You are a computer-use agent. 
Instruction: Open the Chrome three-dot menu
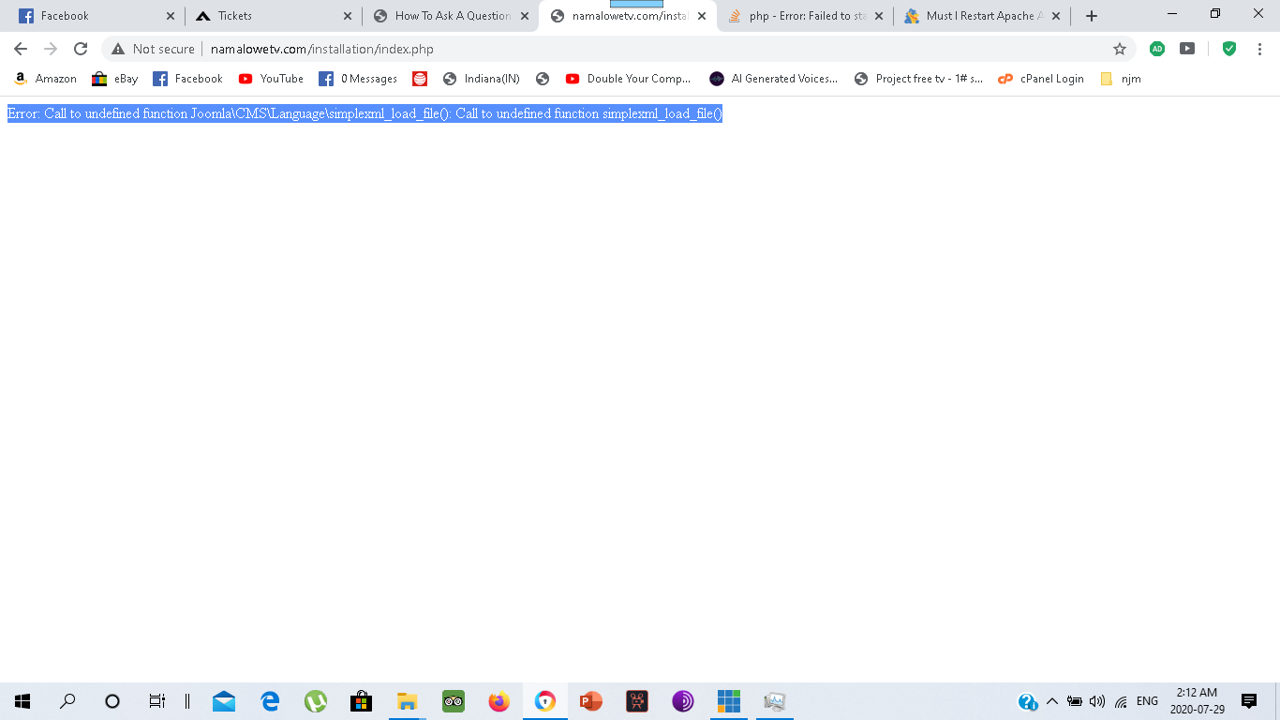(x=1260, y=49)
